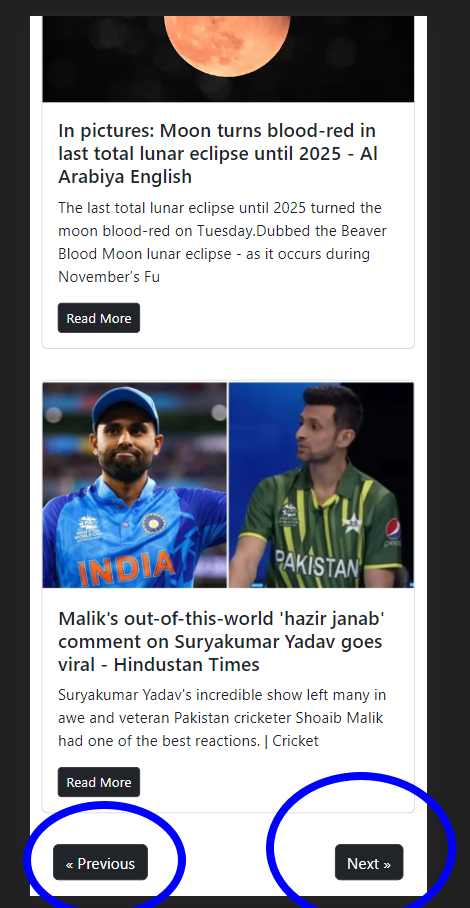Click the star crest on the Pakistan jersey
Viewport: 470px width, 908px height.
[x=352, y=523]
